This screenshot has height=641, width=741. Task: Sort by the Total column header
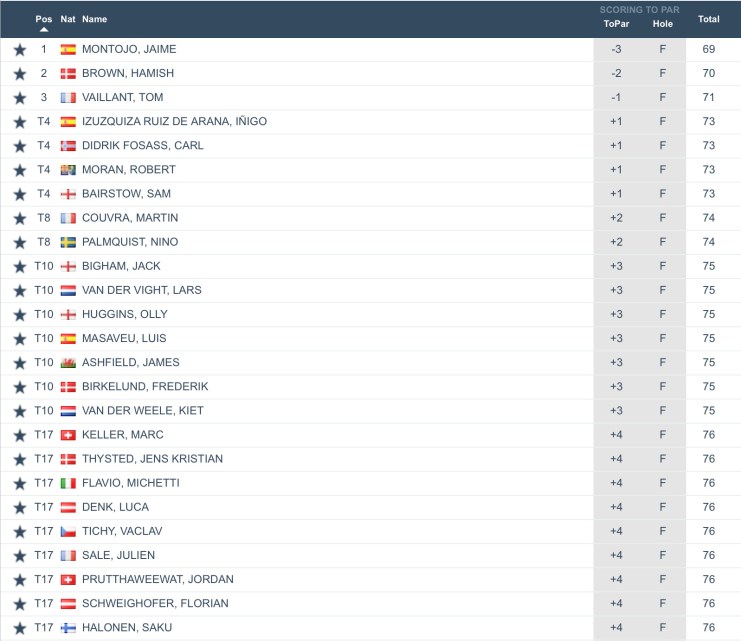coord(709,19)
